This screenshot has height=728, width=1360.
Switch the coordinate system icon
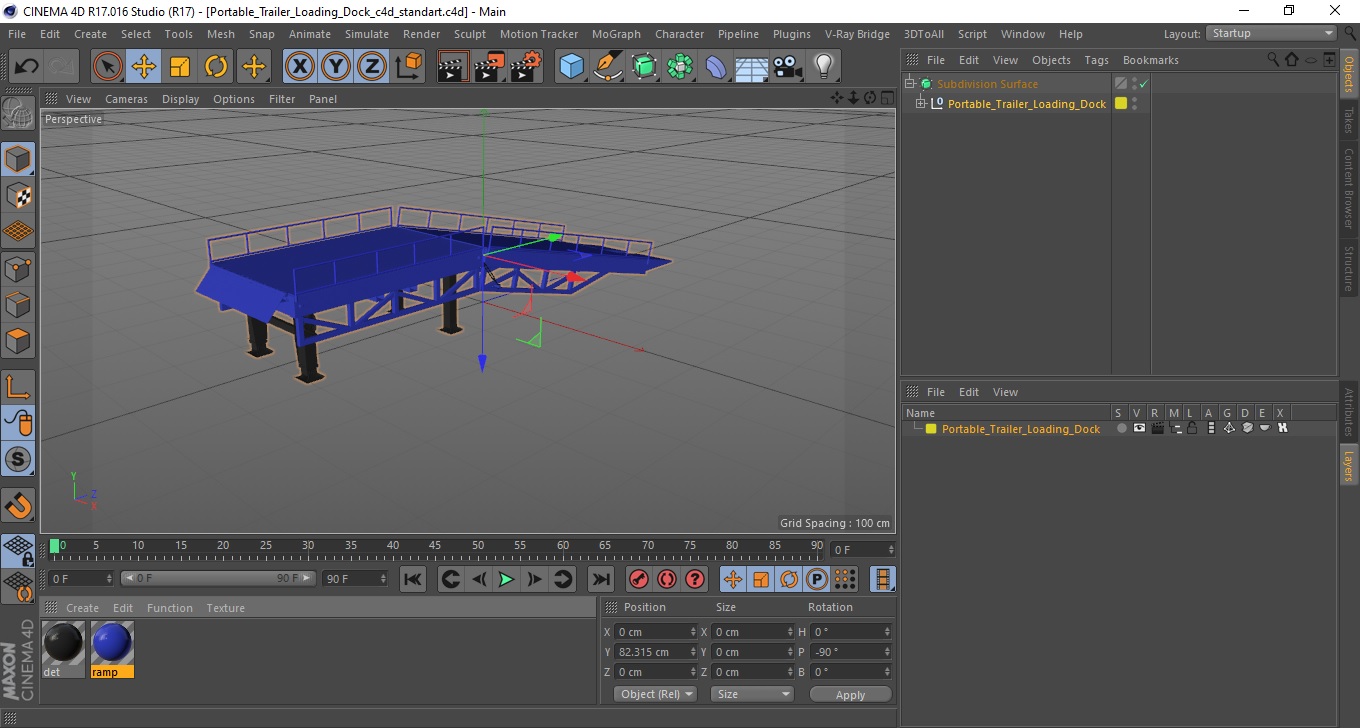(x=408, y=67)
